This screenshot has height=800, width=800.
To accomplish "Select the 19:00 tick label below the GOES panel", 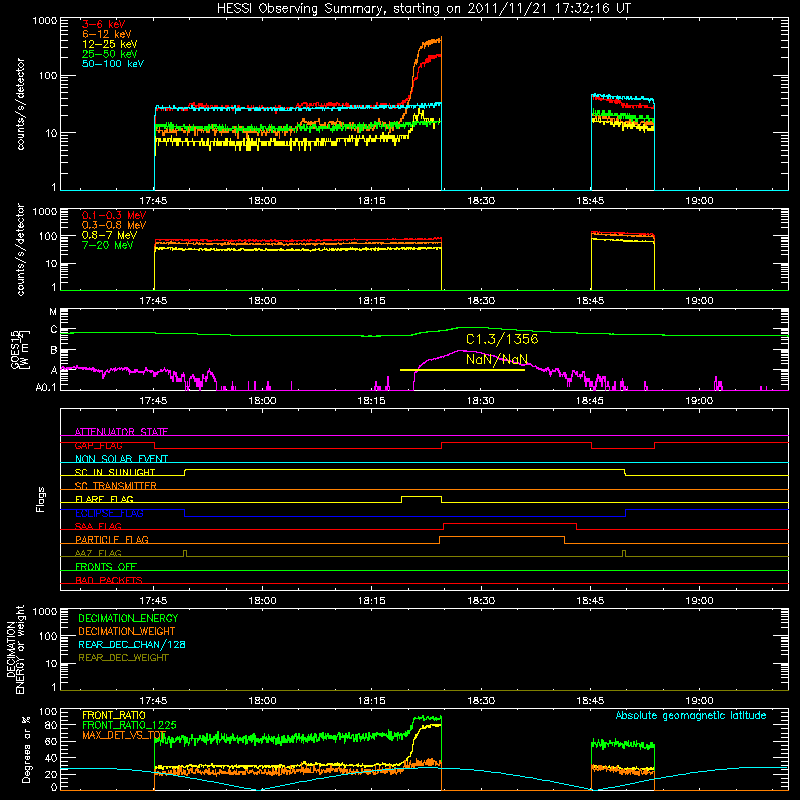I will pos(699,401).
